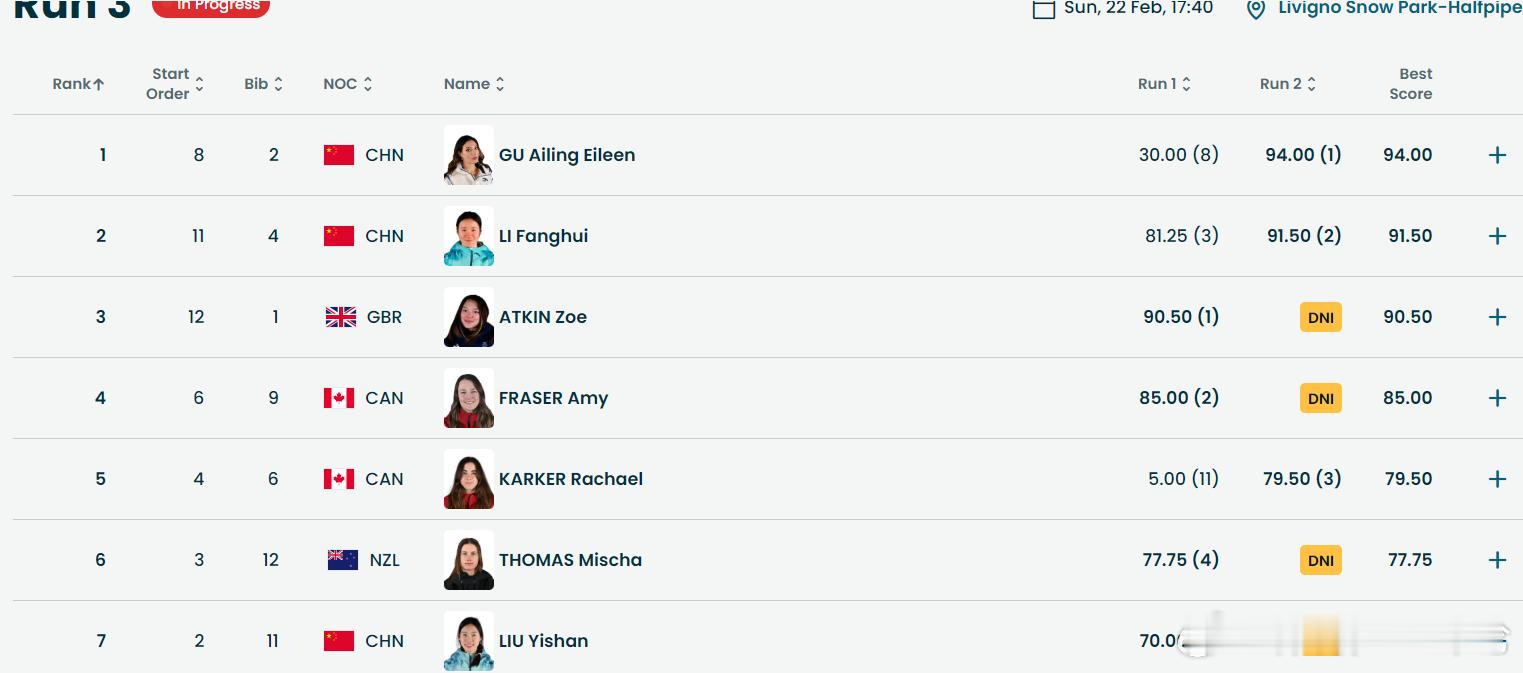Click the ascending sort arrow on the Rank column
The width and height of the screenshot is (1523, 673).
[x=97, y=84]
